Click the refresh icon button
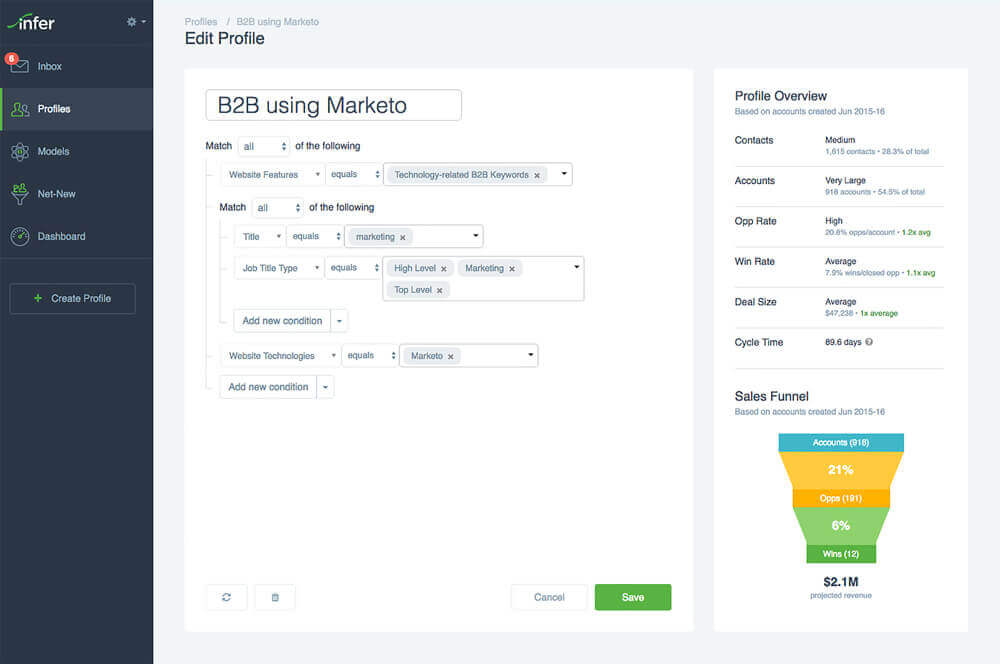This screenshot has height=664, width=1000. [226, 597]
